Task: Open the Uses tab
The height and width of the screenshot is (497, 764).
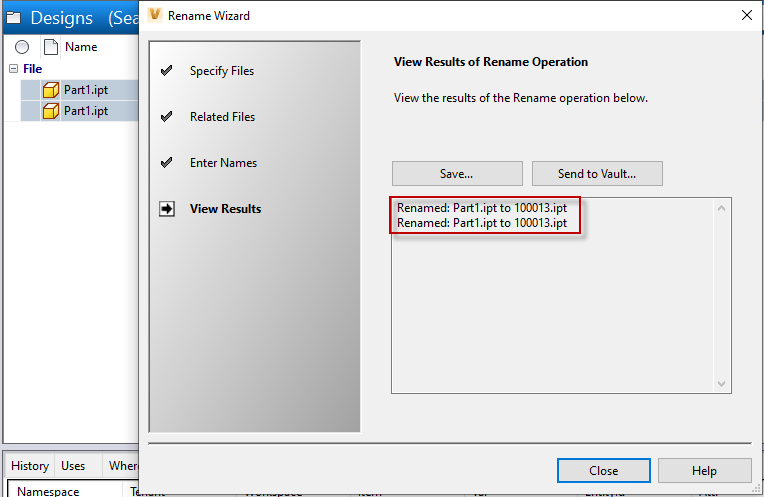Action: point(73,466)
